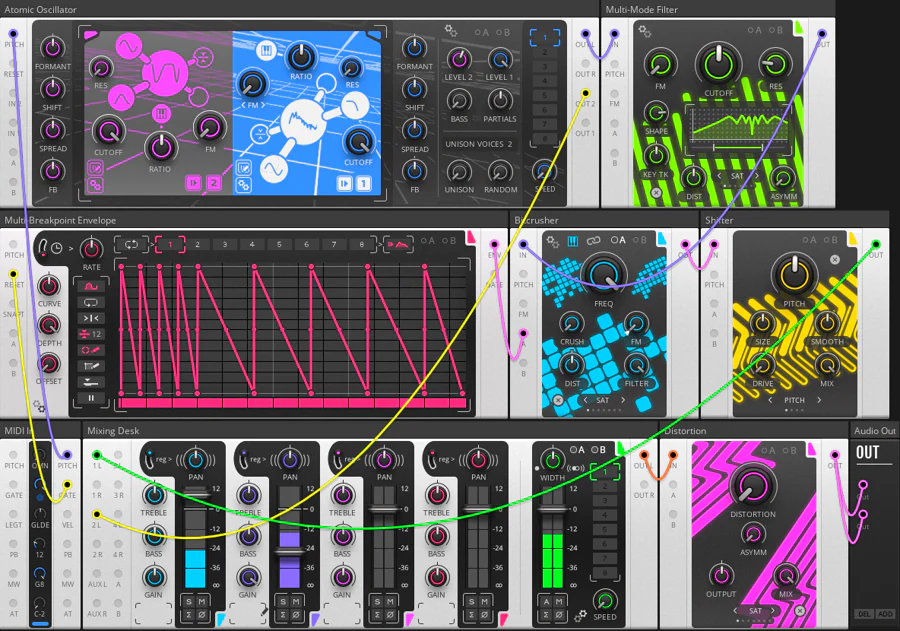The width and height of the screenshot is (900, 631).
Task: Mute the first Mixing Desk channel
Action: [202, 601]
